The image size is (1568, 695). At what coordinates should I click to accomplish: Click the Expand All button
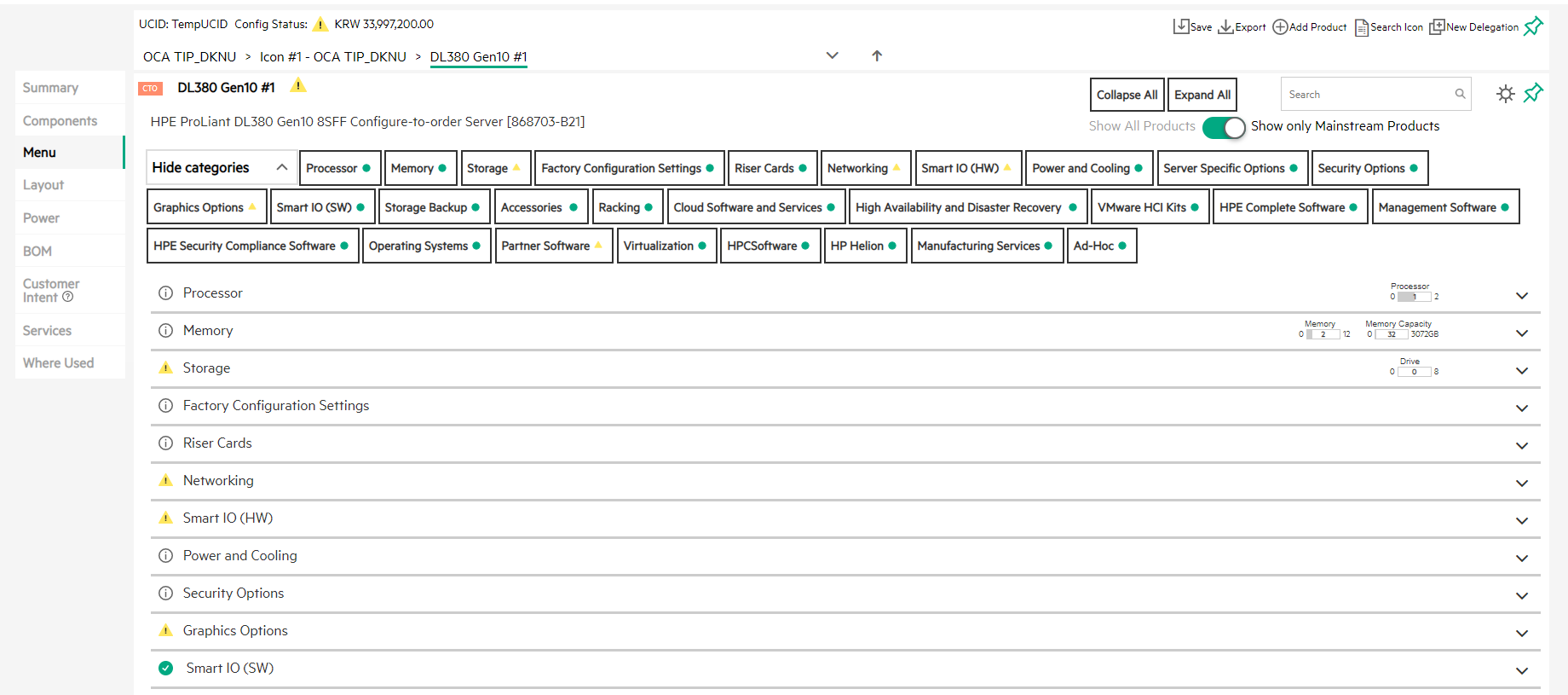[x=1202, y=95]
